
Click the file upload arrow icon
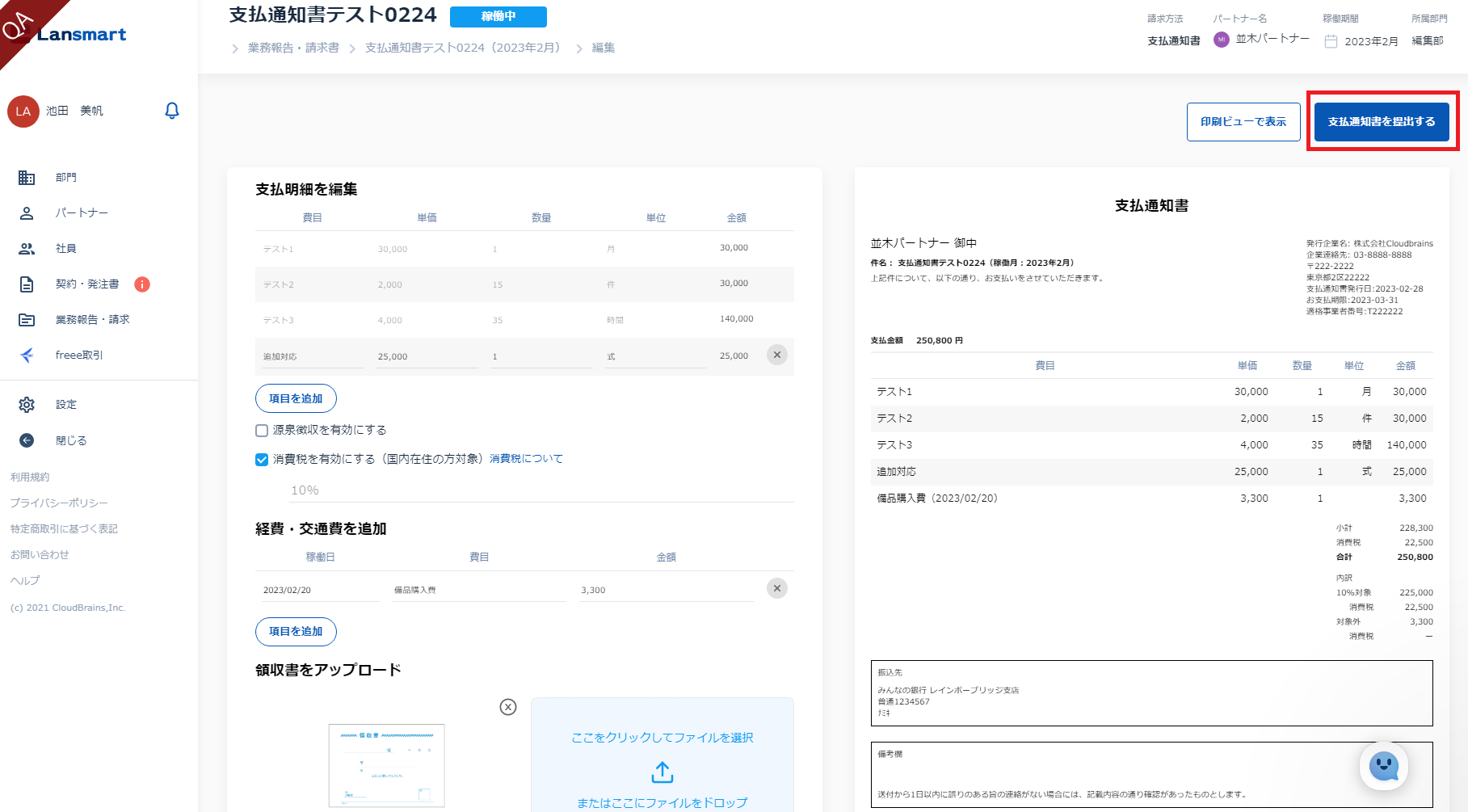point(662,772)
